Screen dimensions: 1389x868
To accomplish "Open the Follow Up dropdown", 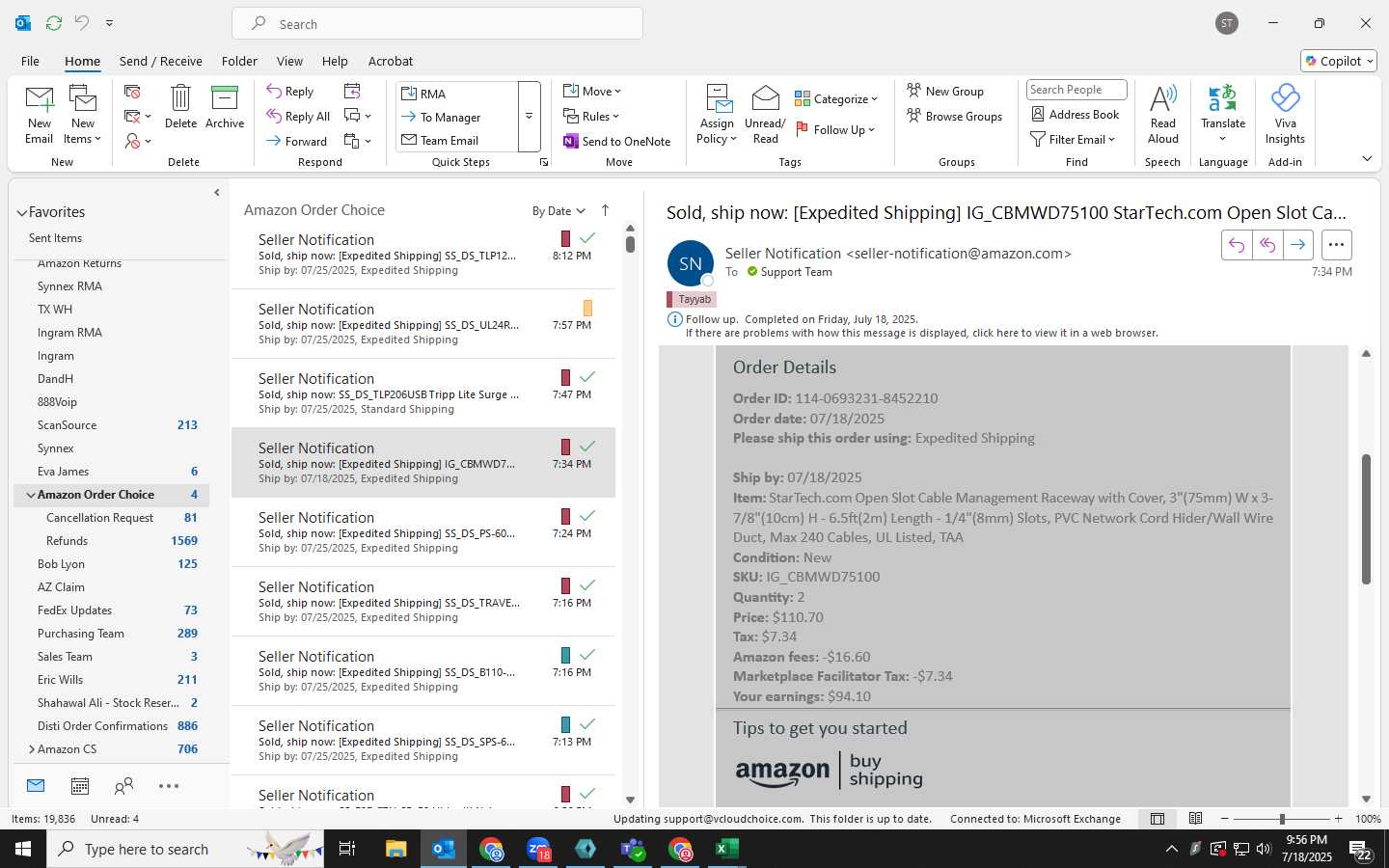I will 835,129.
